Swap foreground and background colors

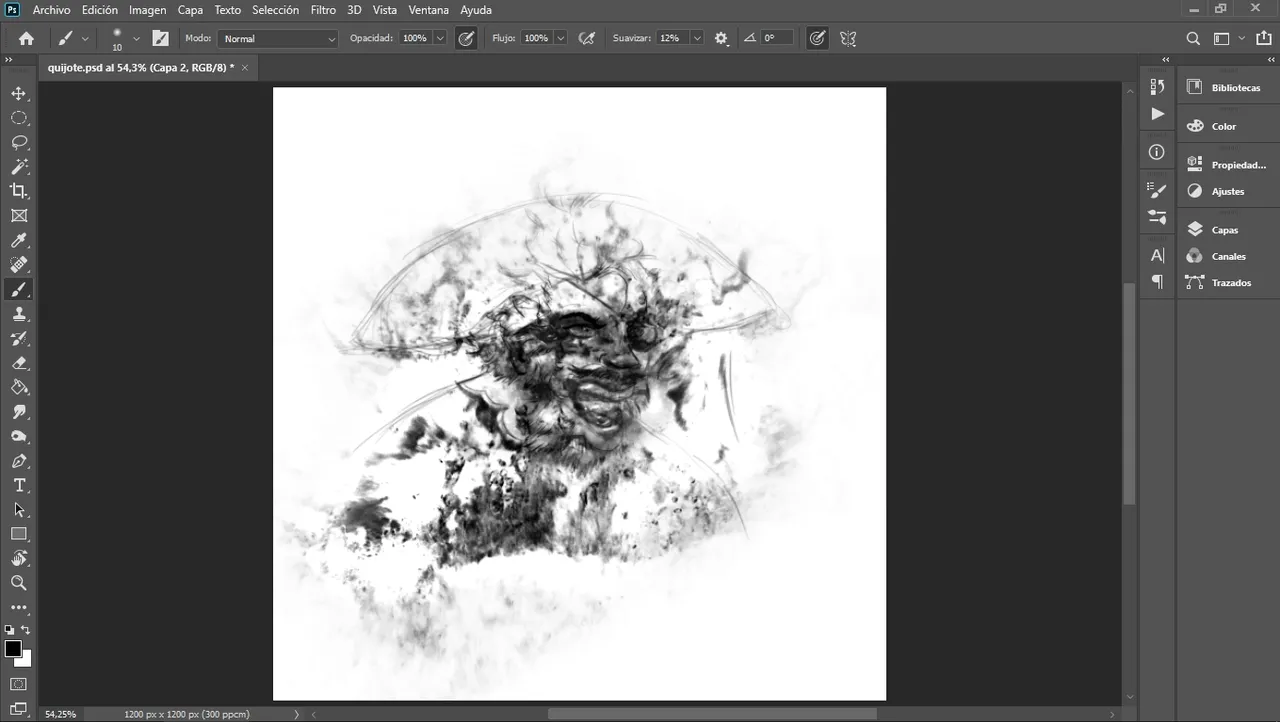click(x=26, y=630)
